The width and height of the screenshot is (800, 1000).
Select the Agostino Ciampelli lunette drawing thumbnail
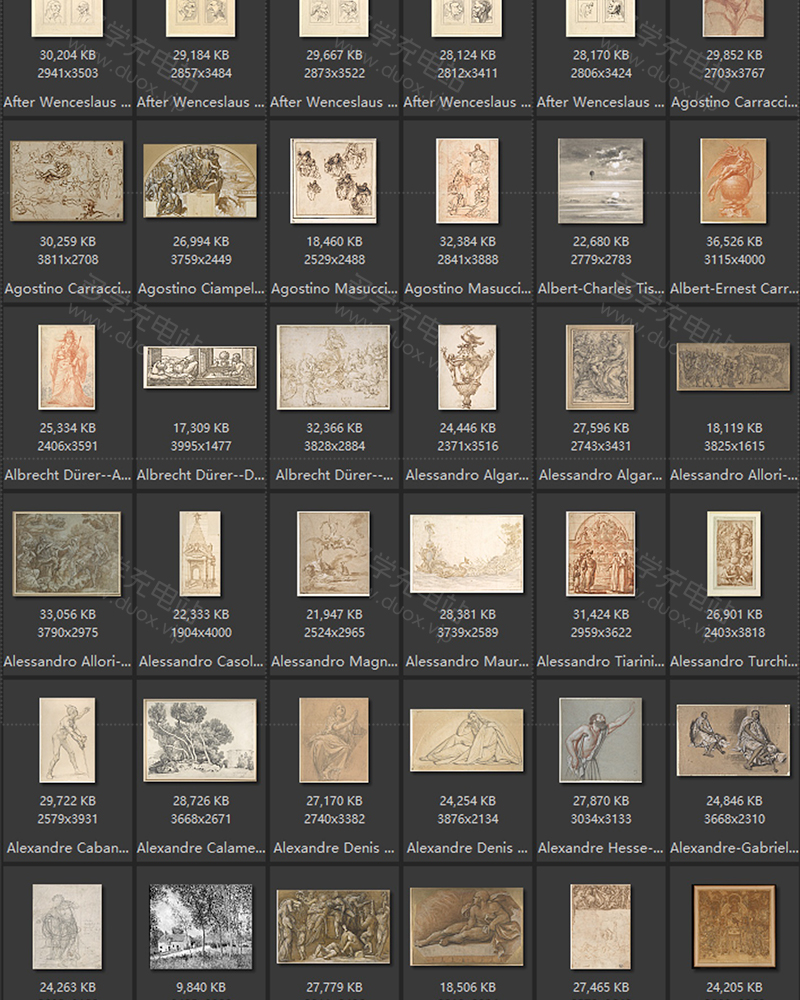point(200,180)
